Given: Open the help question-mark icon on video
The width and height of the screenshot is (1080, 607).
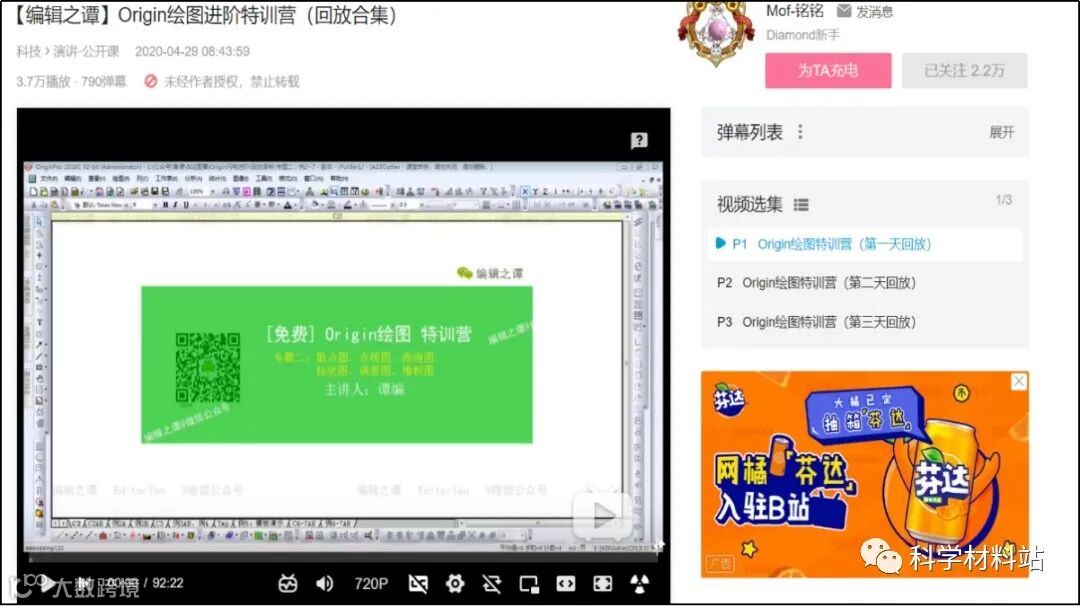Looking at the screenshot, I should point(638,141).
